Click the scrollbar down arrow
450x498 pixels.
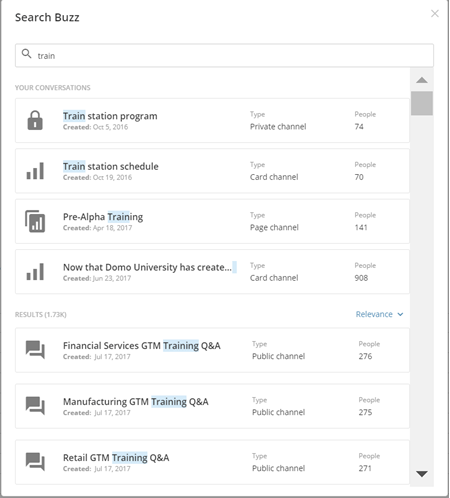pos(422,474)
